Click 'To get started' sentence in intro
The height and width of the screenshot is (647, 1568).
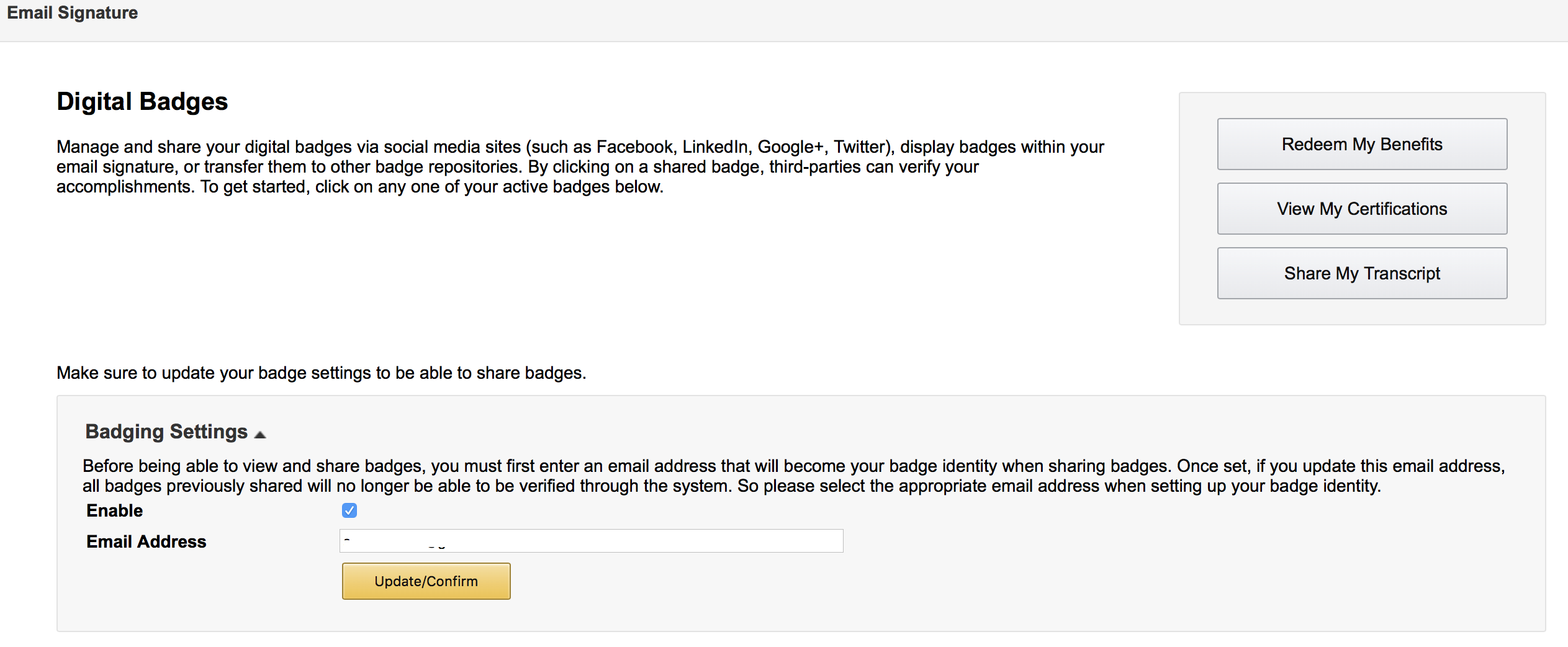(431, 187)
